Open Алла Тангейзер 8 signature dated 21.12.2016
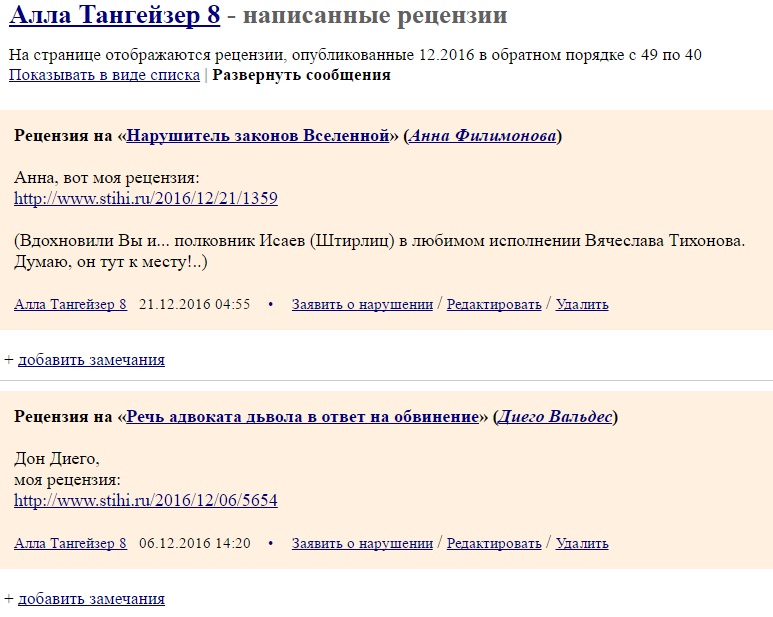 click(70, 305)
